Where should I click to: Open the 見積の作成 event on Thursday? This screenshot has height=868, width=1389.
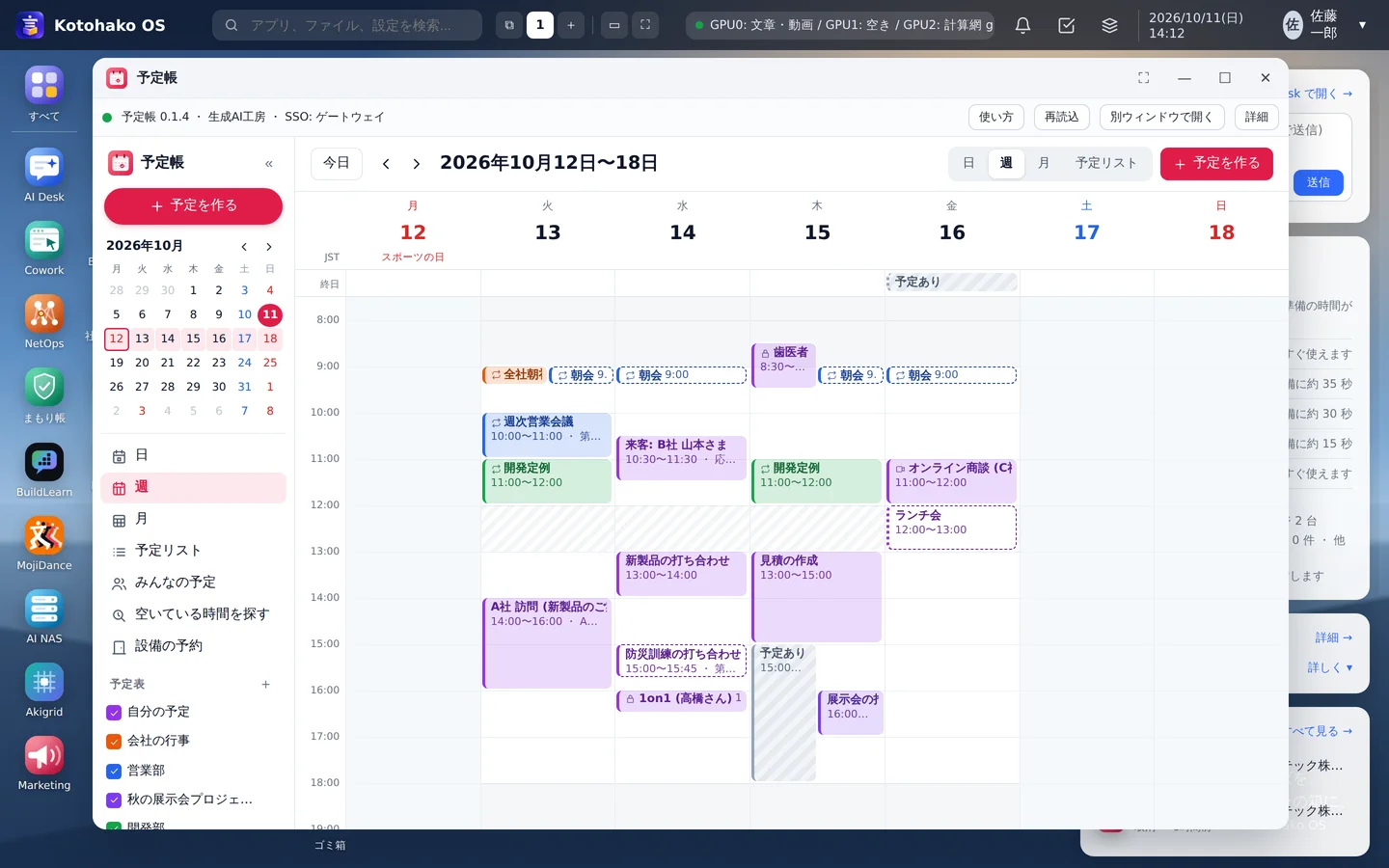pyautogui.click(x=817, y=597)
